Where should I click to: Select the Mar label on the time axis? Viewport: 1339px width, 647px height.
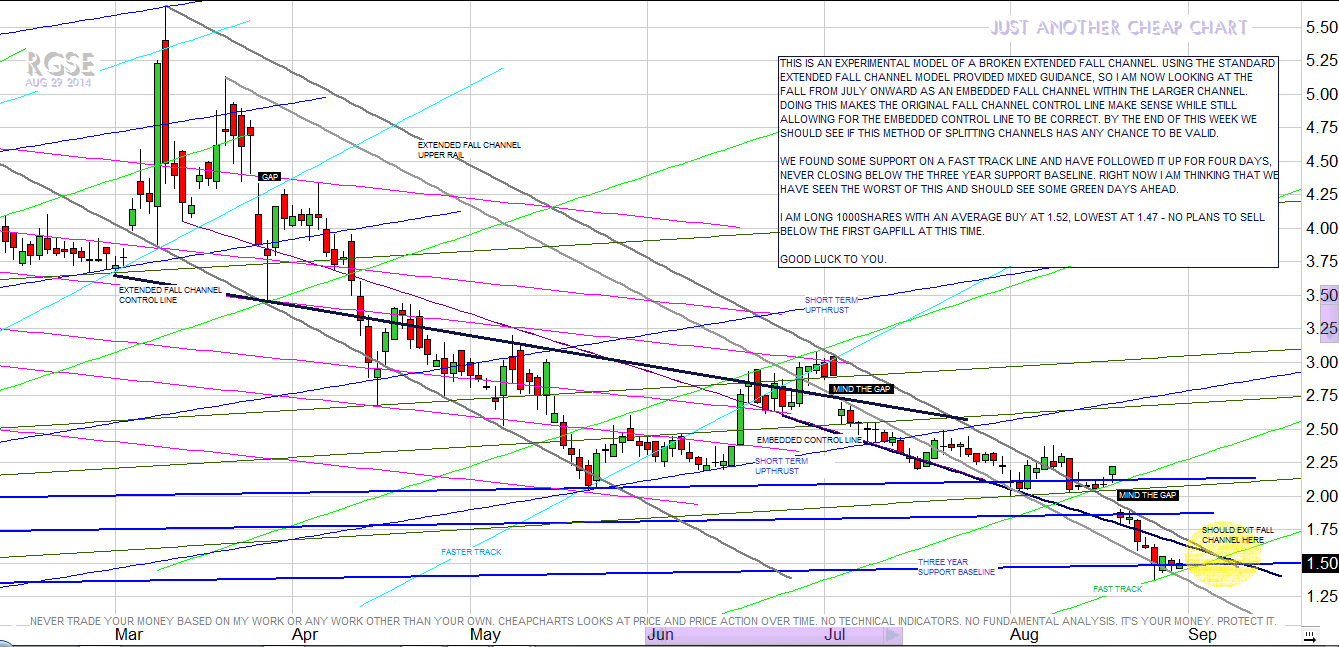128,635
